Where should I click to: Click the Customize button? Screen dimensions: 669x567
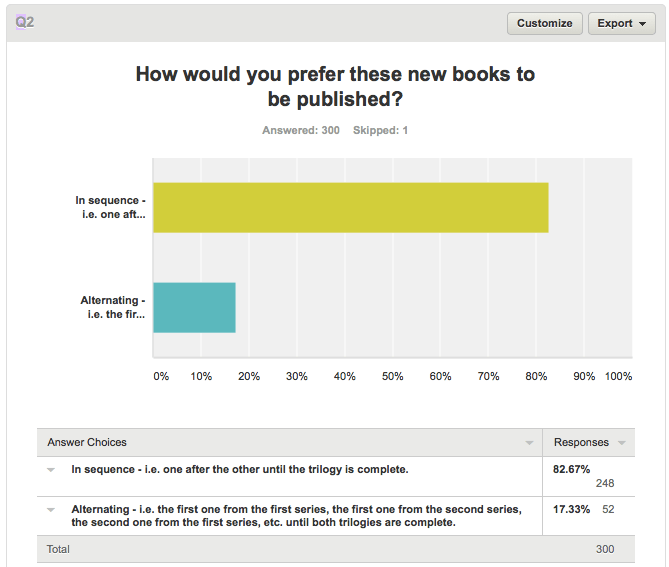pos(545,23)
